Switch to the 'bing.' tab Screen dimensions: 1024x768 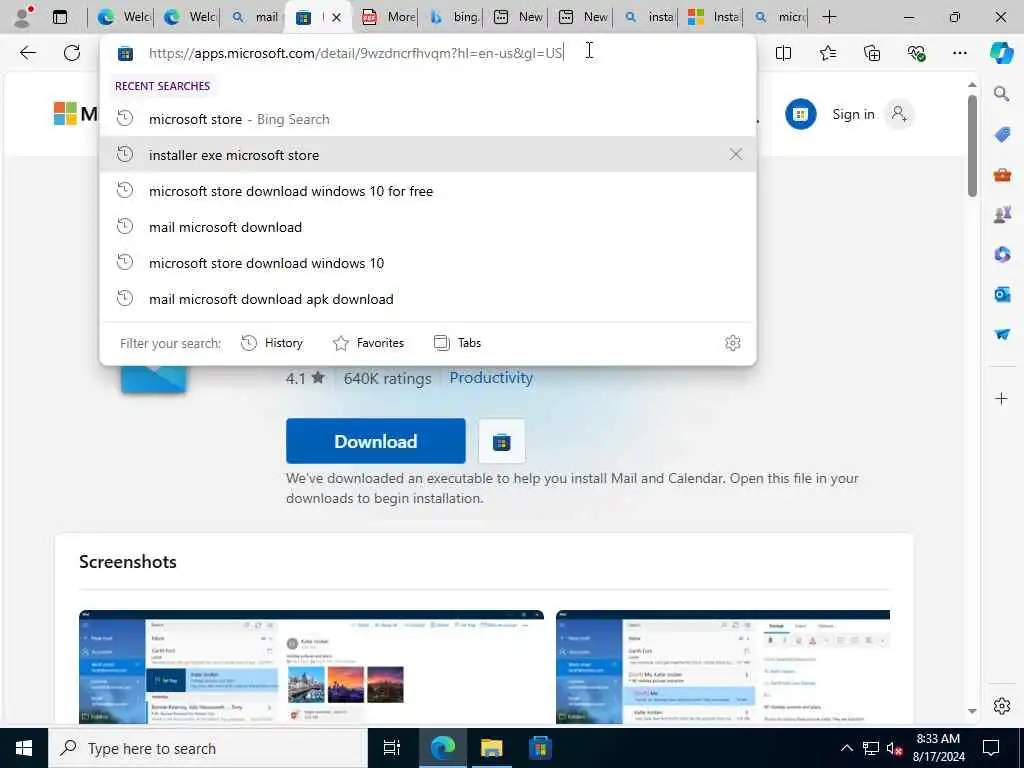pyautogui.click(x=453, y=17)
